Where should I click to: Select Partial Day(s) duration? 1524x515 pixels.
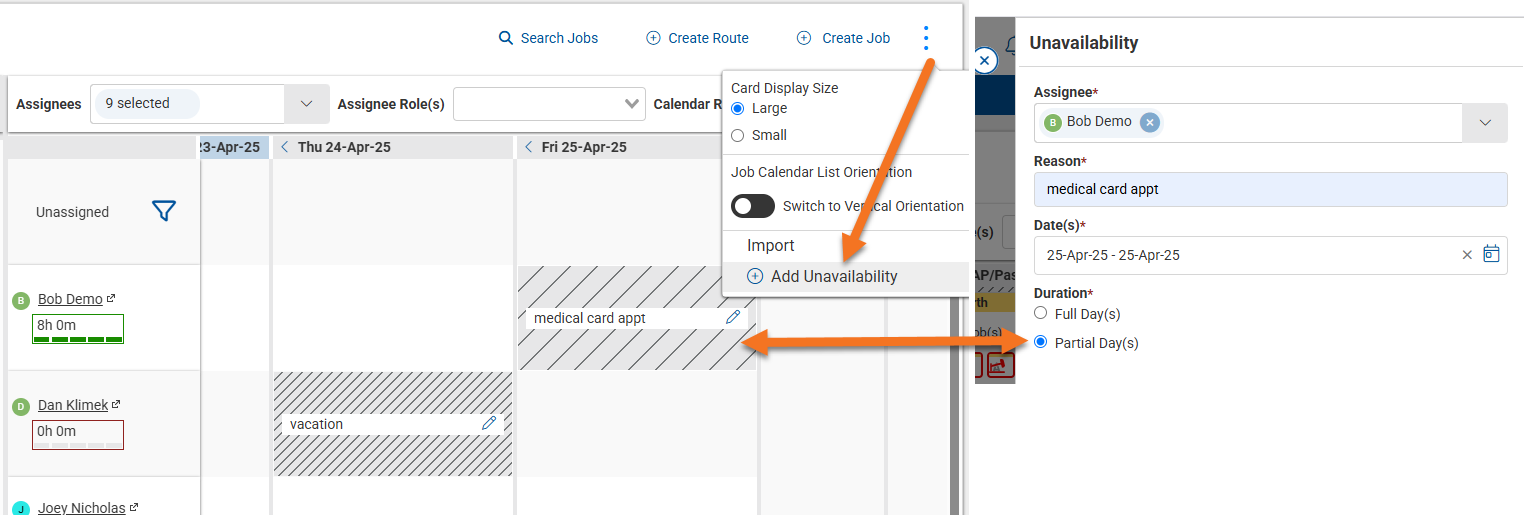(1041, 342)
